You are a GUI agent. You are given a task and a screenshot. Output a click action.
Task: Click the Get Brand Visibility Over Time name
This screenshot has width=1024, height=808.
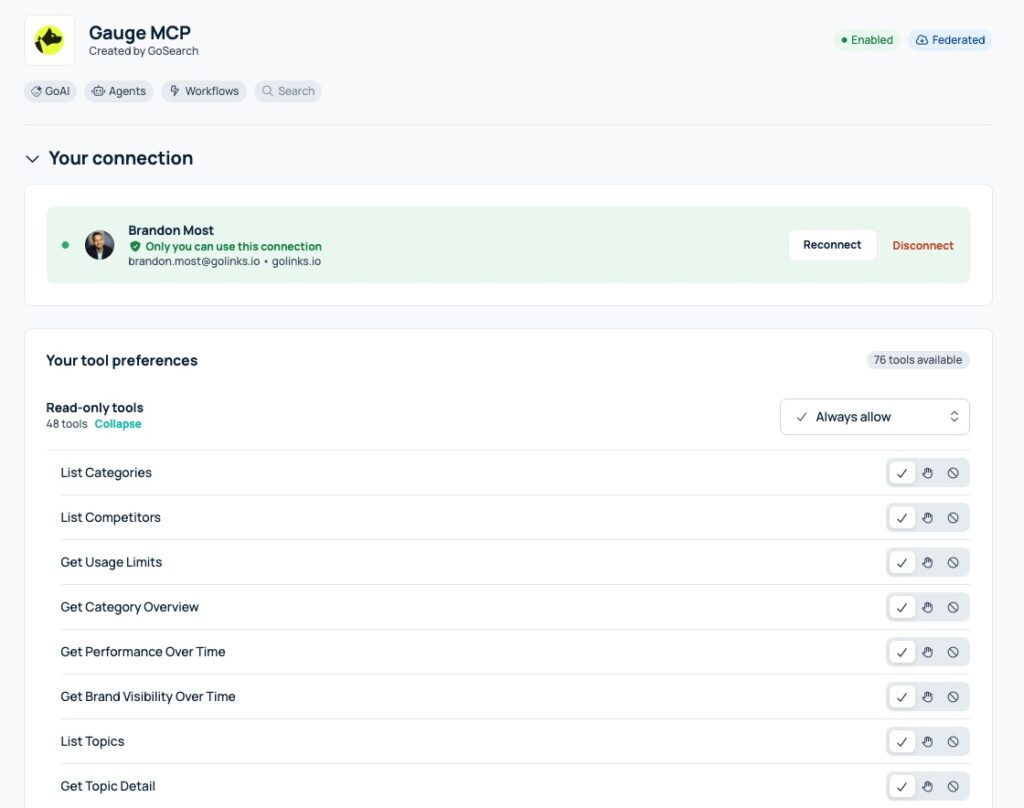pyautogui.click(x=148, y=696)
